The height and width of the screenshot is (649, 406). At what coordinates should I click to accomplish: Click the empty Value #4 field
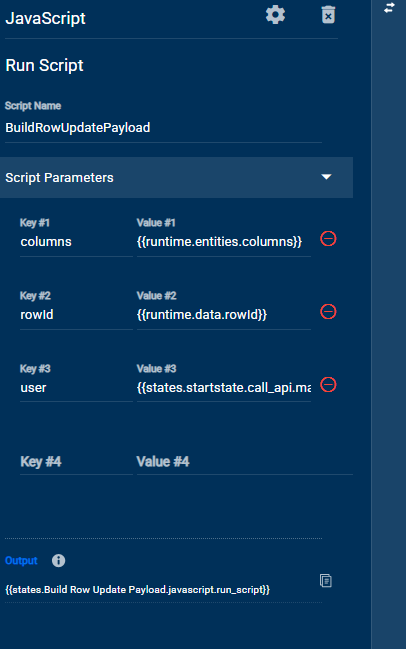(x=245, y=462)
